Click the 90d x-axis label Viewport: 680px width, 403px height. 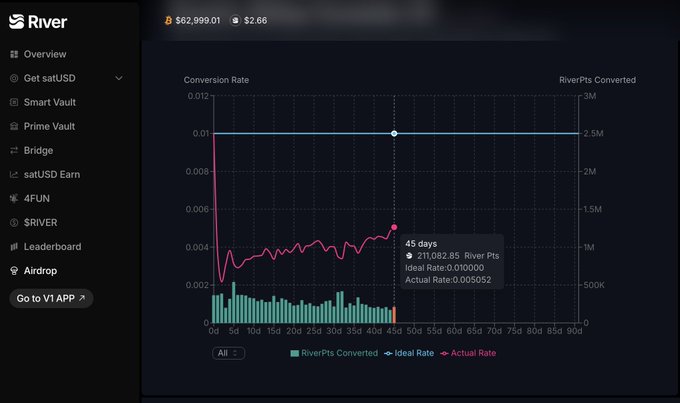(x=575, y=331)
